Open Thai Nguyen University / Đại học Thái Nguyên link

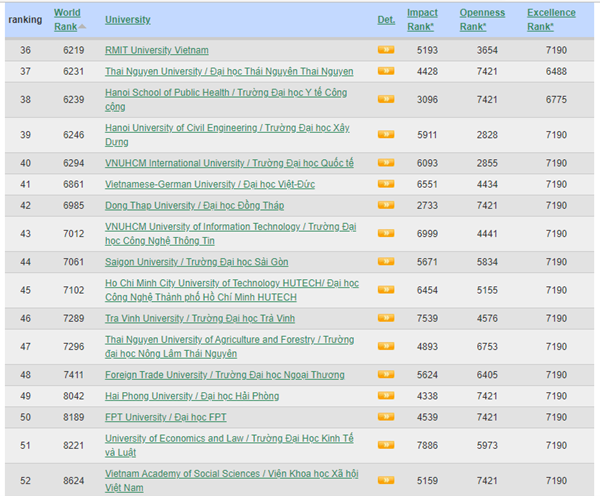[x=229, y=71]
